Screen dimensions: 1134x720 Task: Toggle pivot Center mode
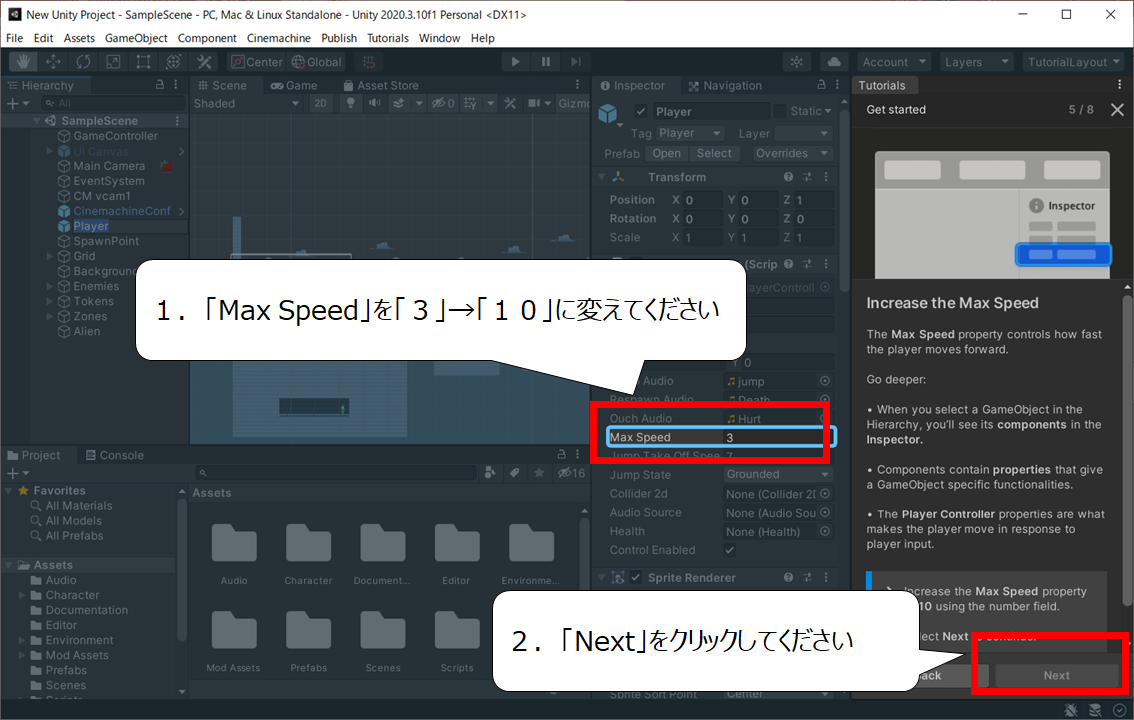click(x=257, y=62)
